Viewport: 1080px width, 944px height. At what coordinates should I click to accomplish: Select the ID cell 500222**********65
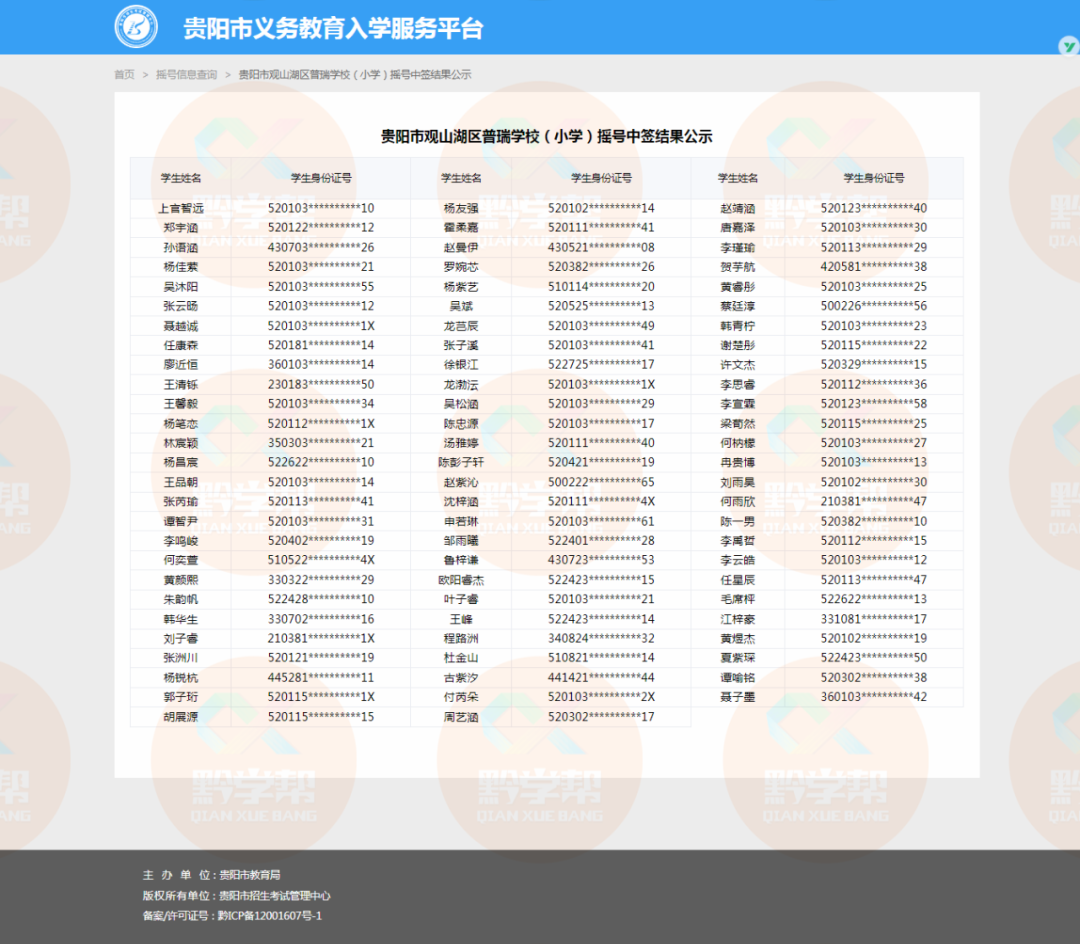[601, 482]
